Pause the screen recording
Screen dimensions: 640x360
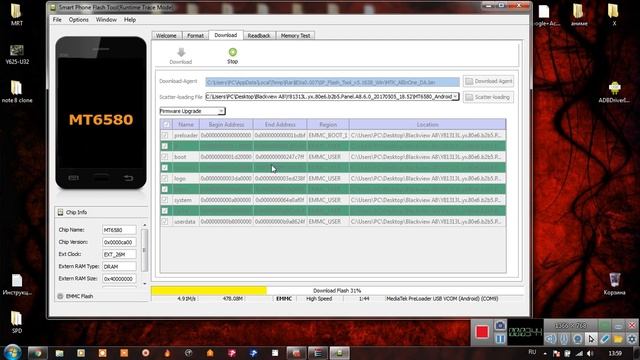(x=500, y=339)
